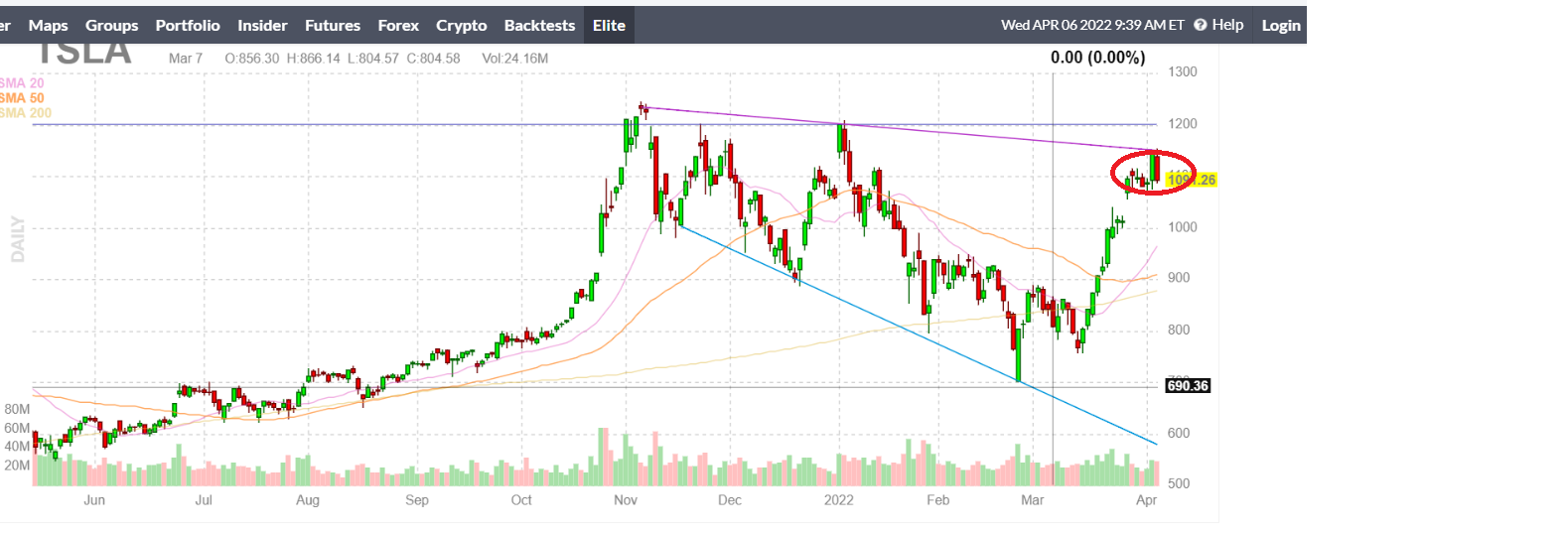Click the 690.36 price level marker
The height and width of the screenshot is (533, 1568).
1188,386
